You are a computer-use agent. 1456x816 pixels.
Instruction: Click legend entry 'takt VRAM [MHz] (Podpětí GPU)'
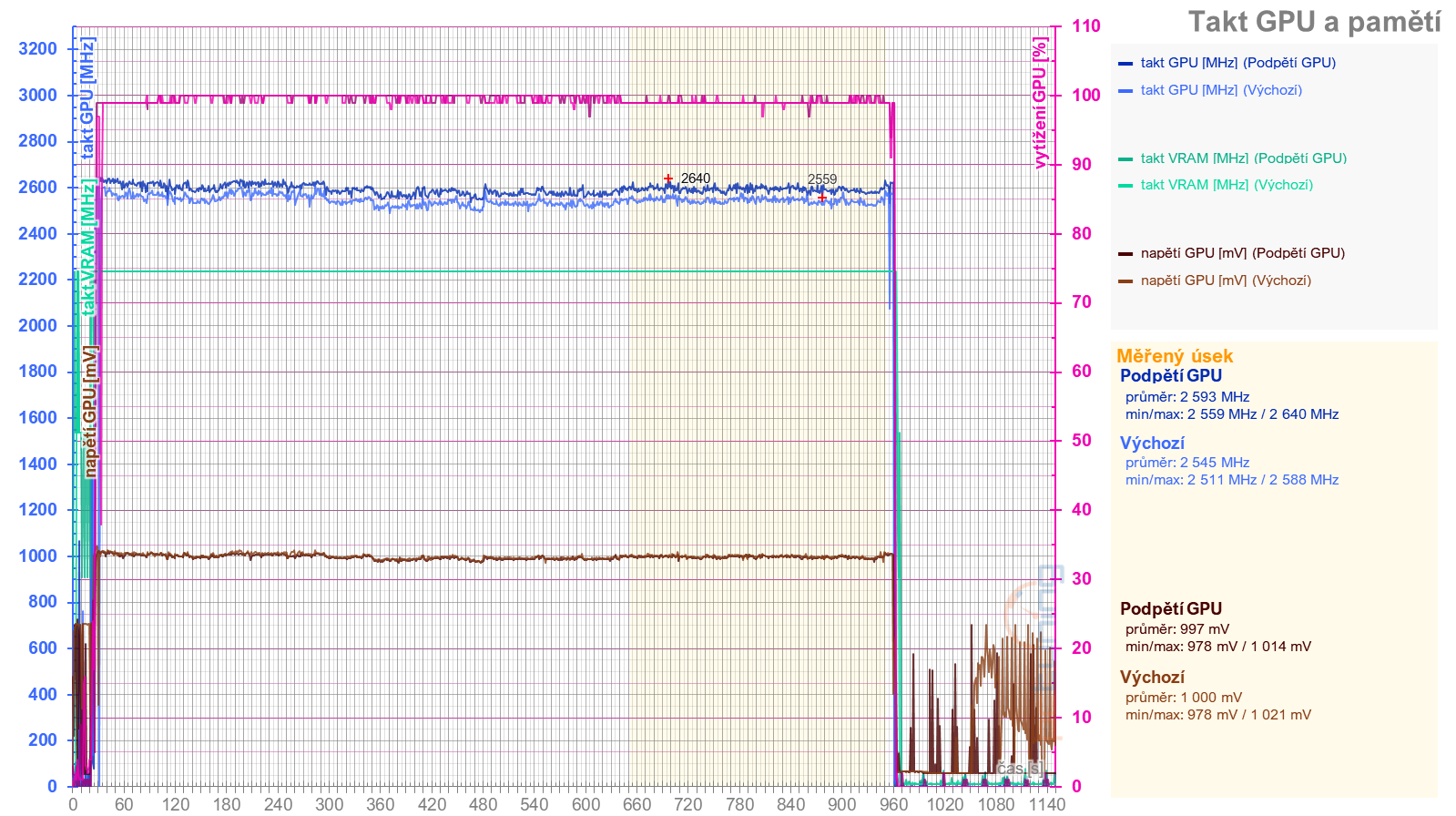pyautogui.click(x=1243, y=158)
